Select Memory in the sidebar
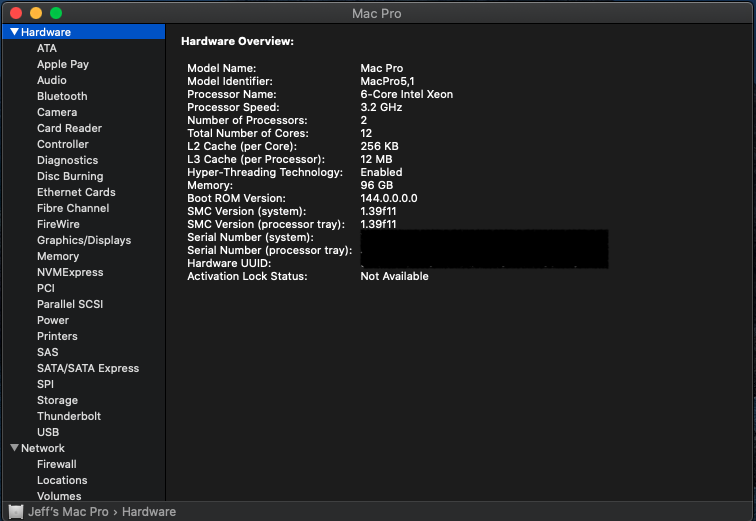 click(58, 256)
